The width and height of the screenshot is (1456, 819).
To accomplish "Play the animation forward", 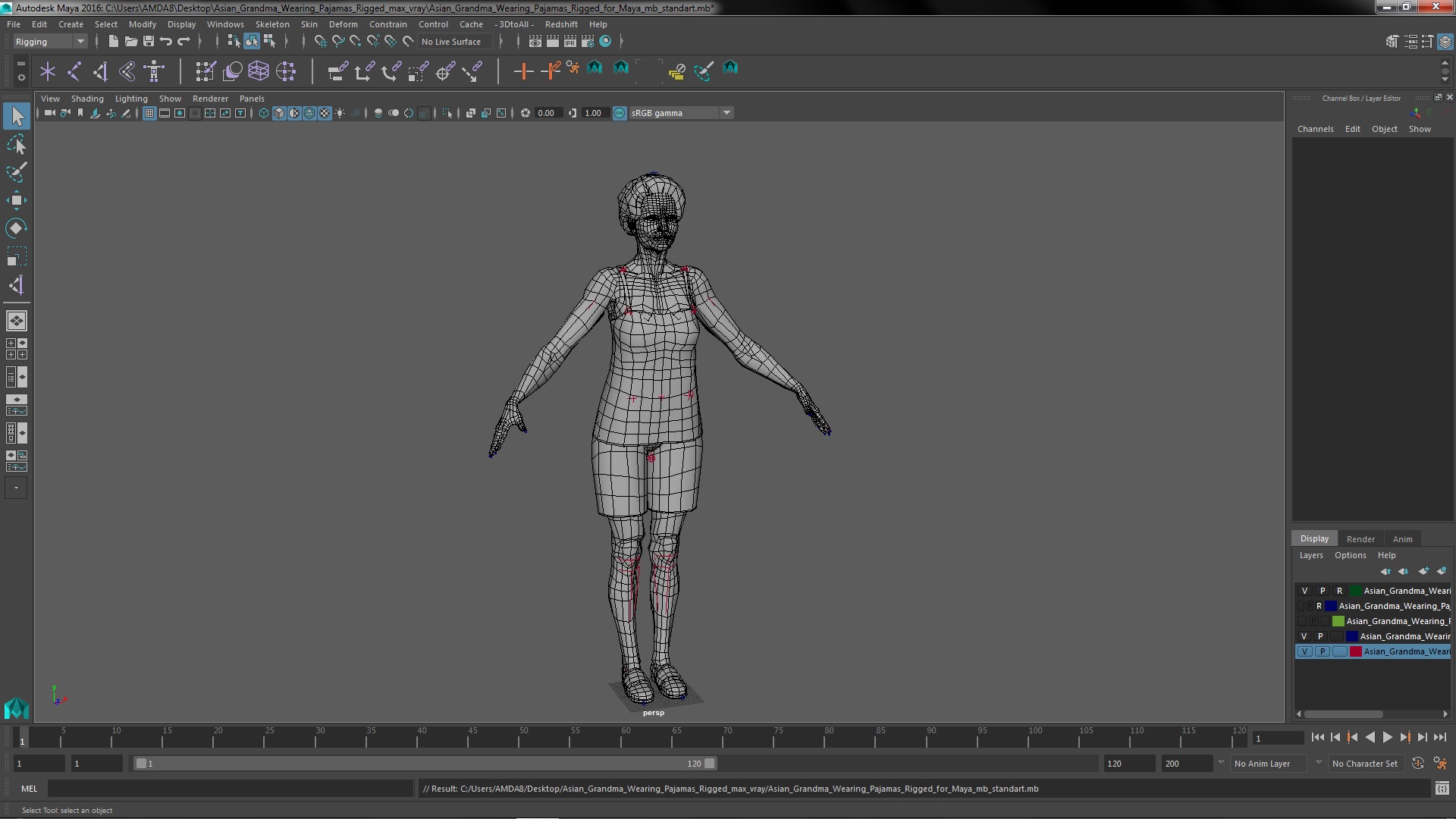I will pos(1387,737).
